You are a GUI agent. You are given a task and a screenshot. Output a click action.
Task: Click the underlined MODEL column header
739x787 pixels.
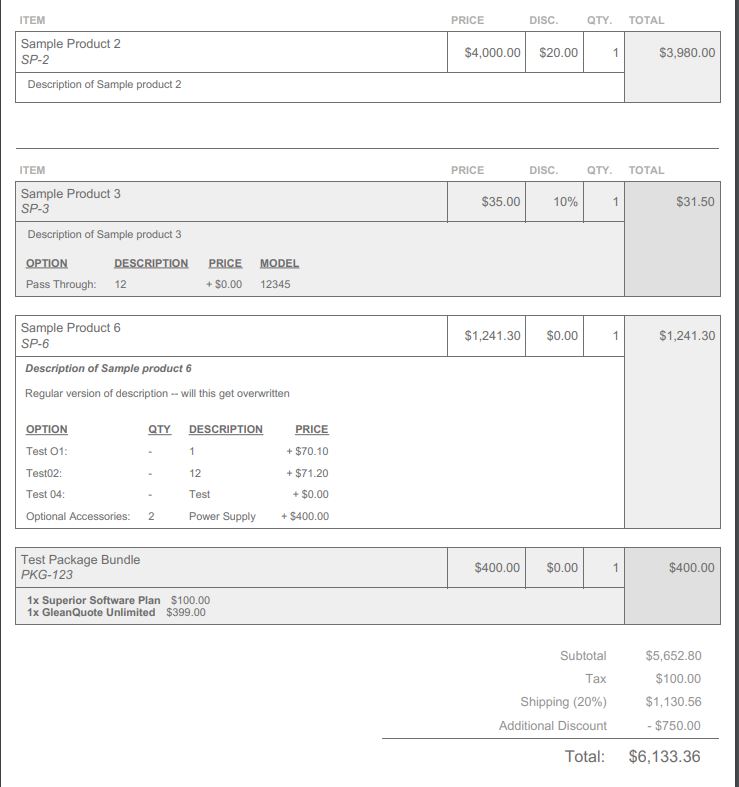point(279,263)
